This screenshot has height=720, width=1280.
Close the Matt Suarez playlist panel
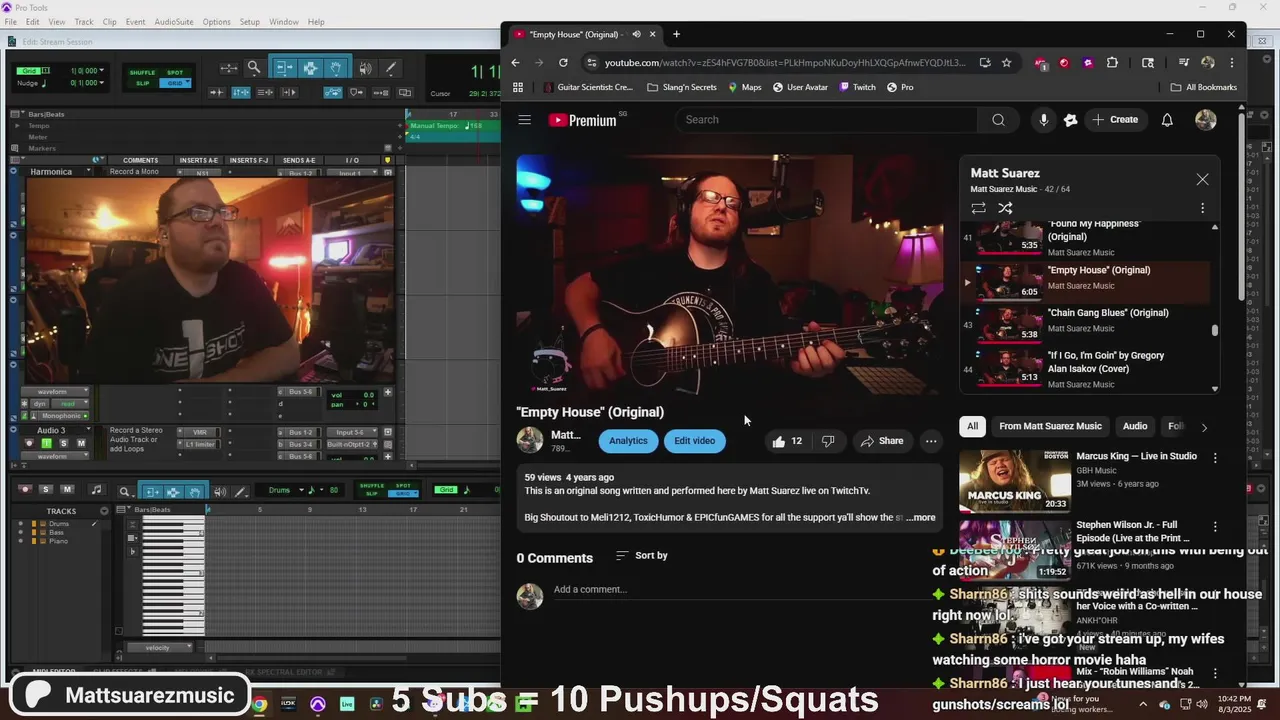tap(1202, 179)
